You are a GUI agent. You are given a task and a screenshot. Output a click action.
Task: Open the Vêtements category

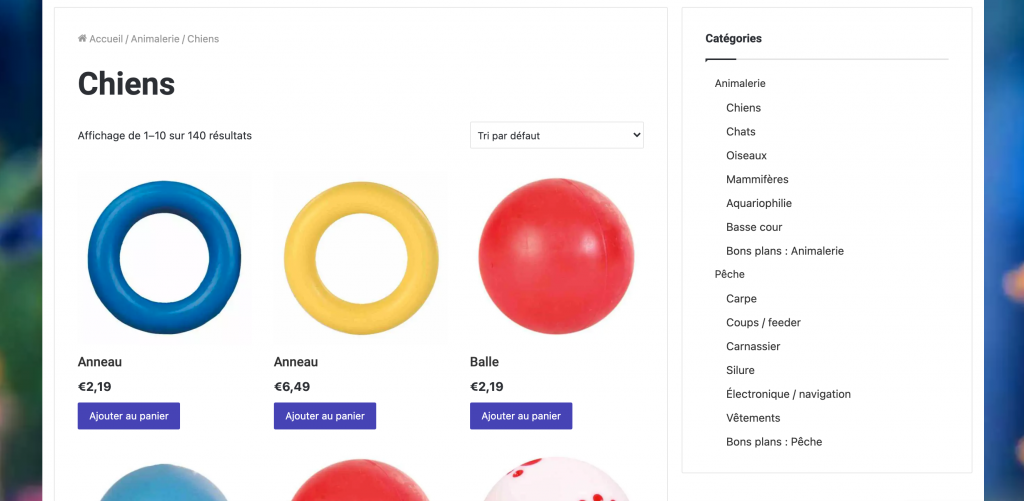753,418
